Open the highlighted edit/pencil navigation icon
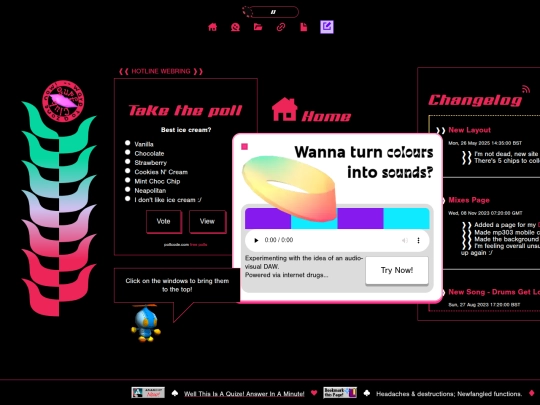Viewport: 540px width, 405px height. click(x=327, y=27)
